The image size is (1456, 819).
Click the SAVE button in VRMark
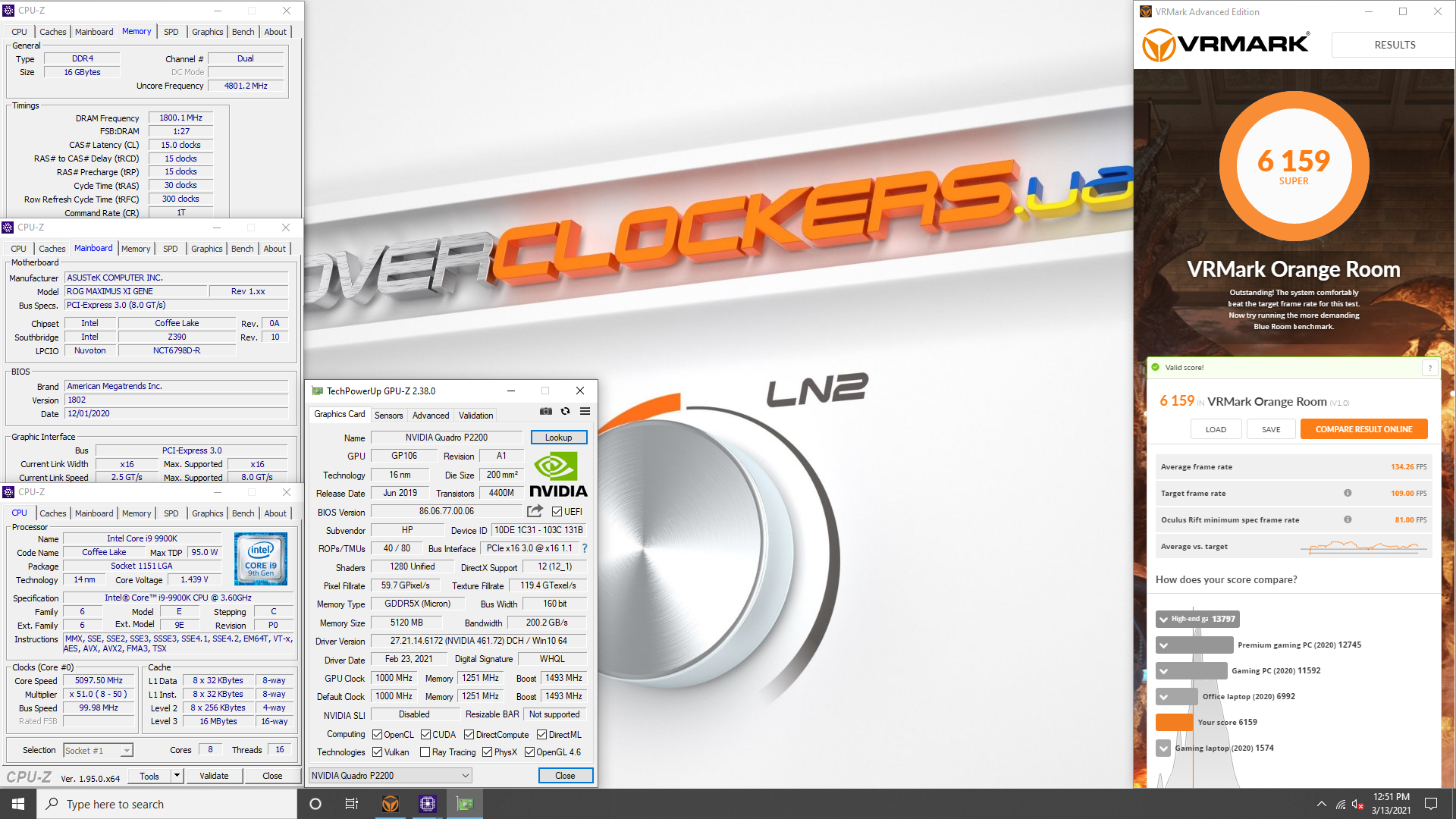click(1271, 429)
